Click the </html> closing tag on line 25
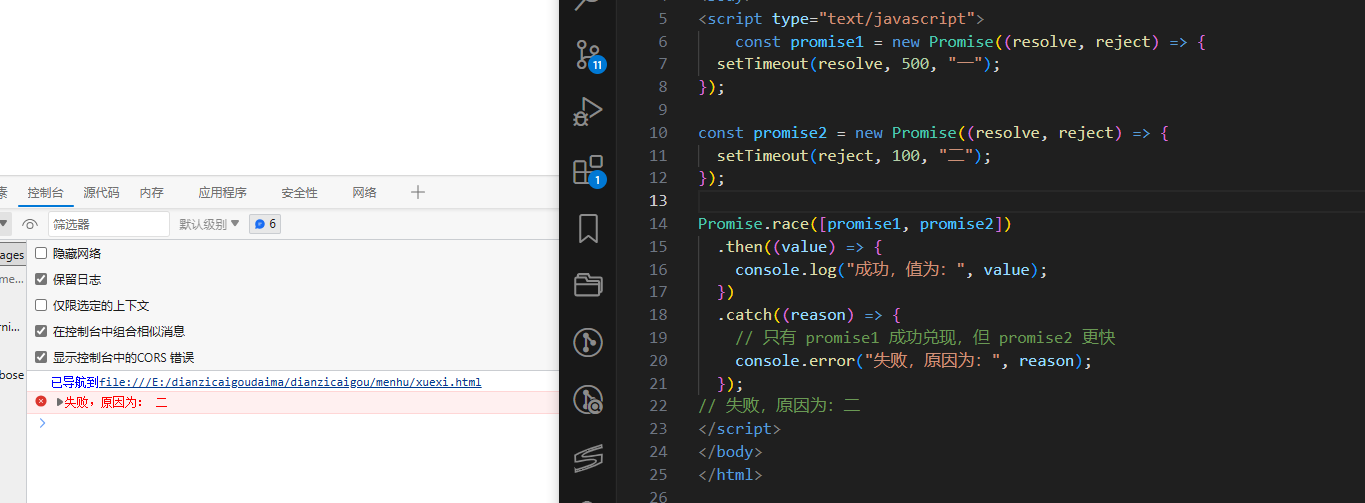 [x=730, y=475]
